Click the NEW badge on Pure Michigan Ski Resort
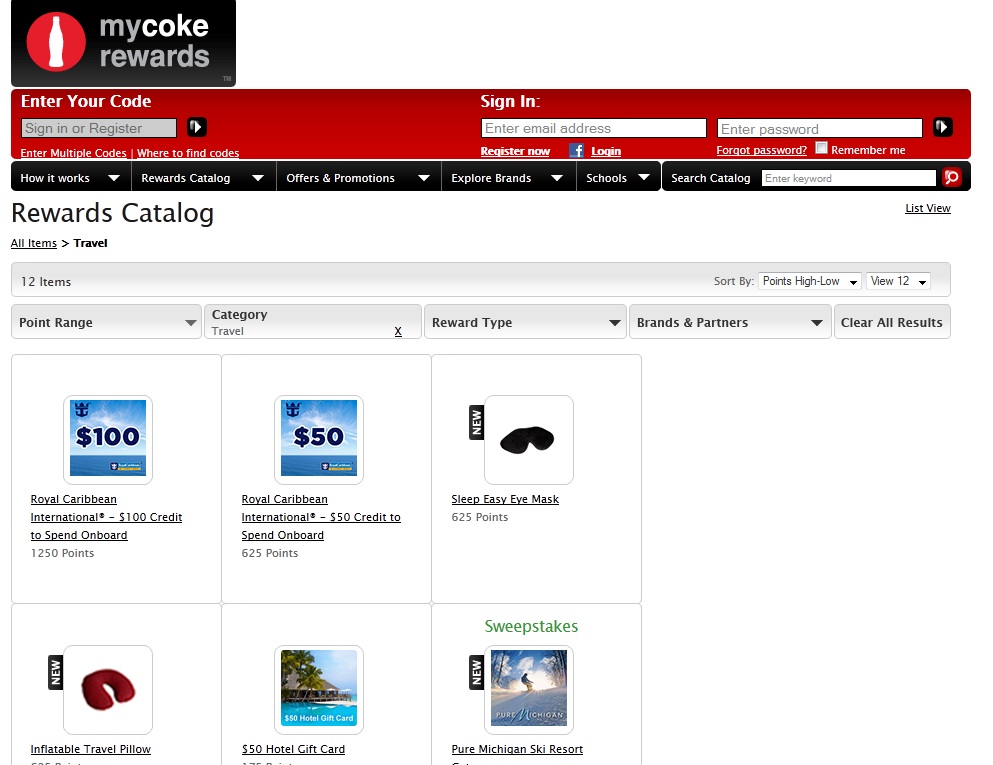Image resolution: width=993 pixels, height=765 pixels. pyautogui.click(x=476, y=674)
